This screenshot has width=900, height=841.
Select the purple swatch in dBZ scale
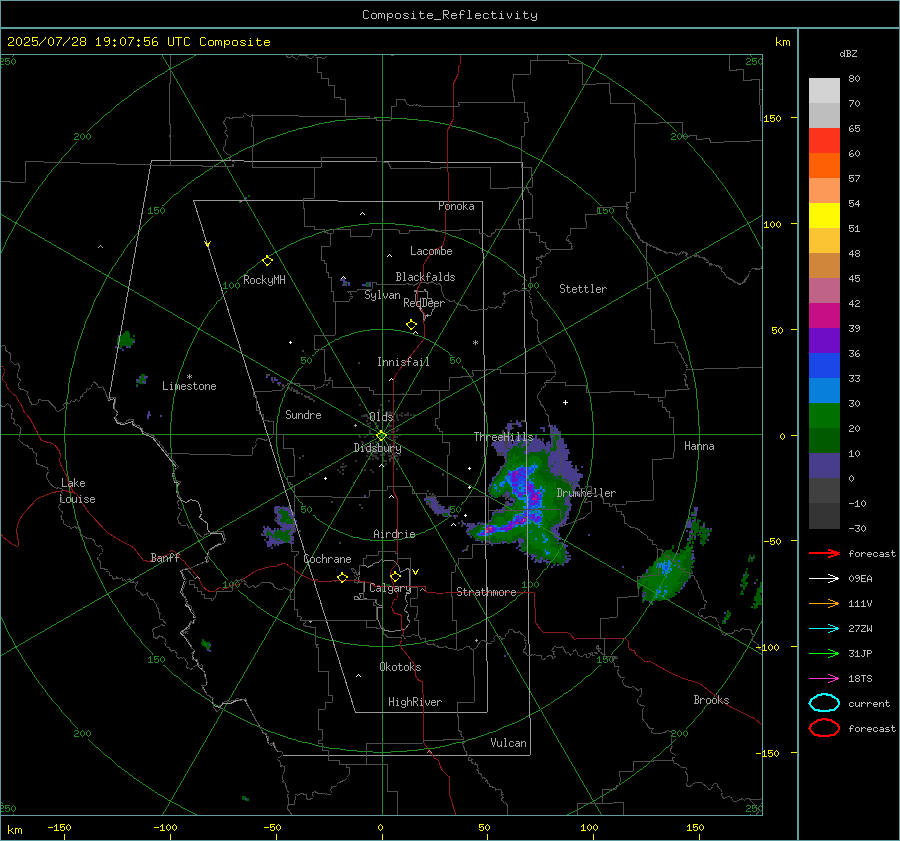pyautogui.click(x=824, y=340)
